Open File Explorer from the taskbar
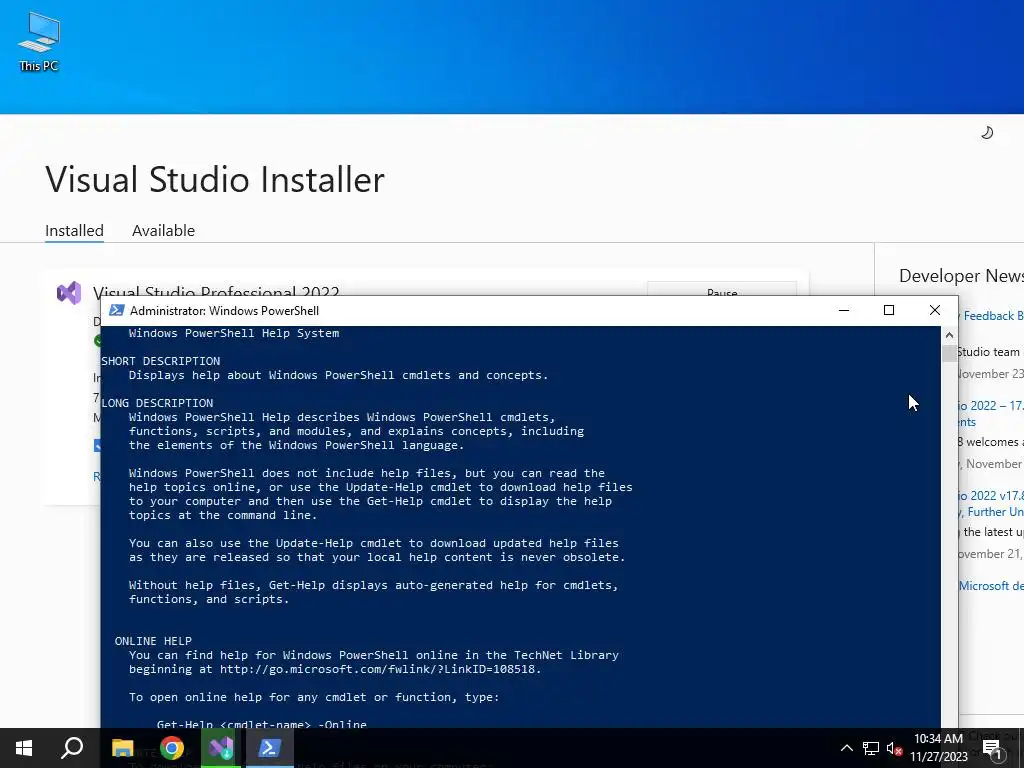This screenshot has width=1024, height=768. 122,748
